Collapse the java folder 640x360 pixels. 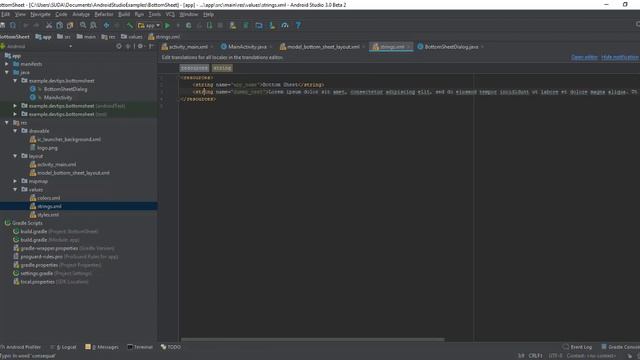point(7,72)
